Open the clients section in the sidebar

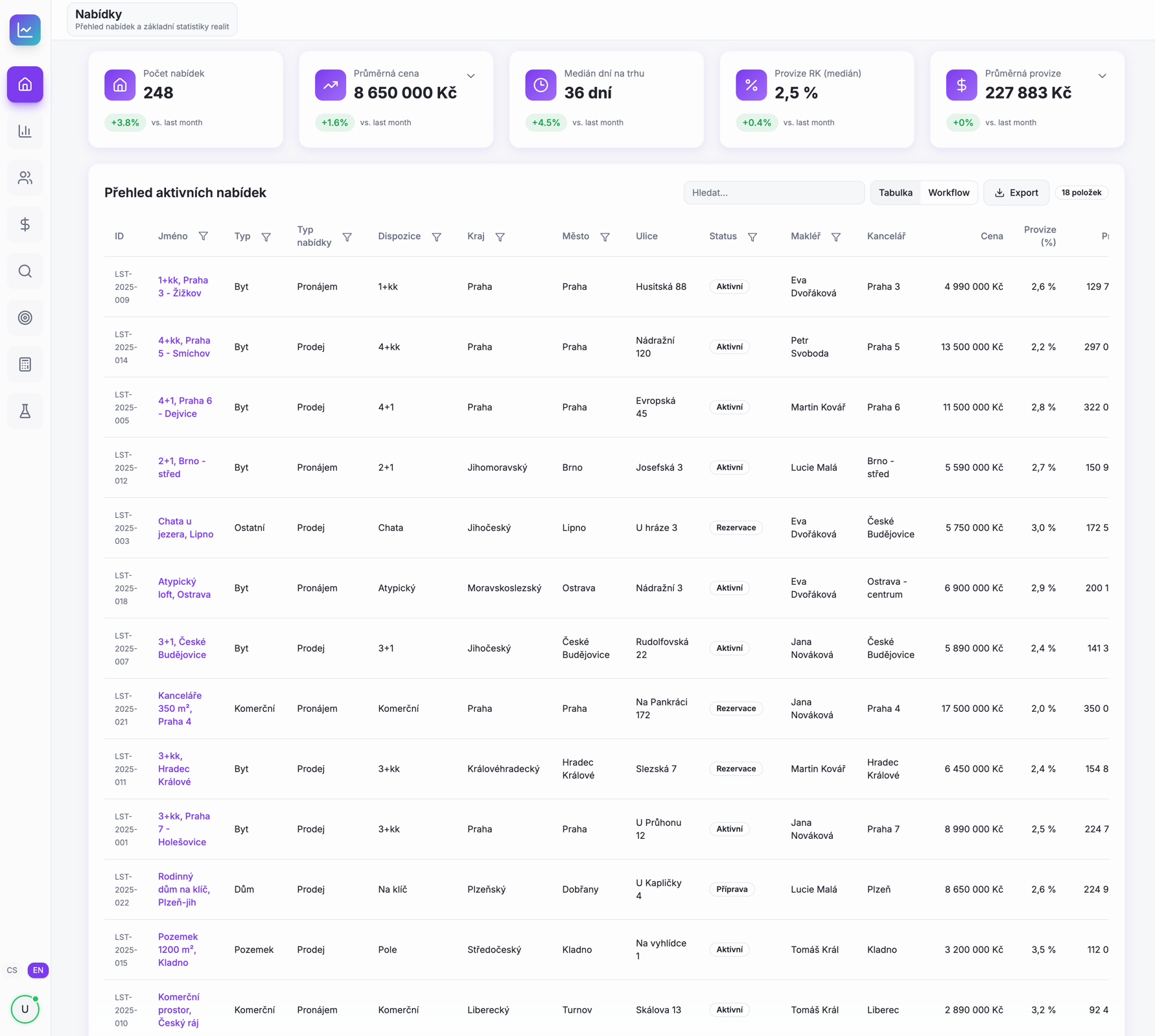(25, 178)
